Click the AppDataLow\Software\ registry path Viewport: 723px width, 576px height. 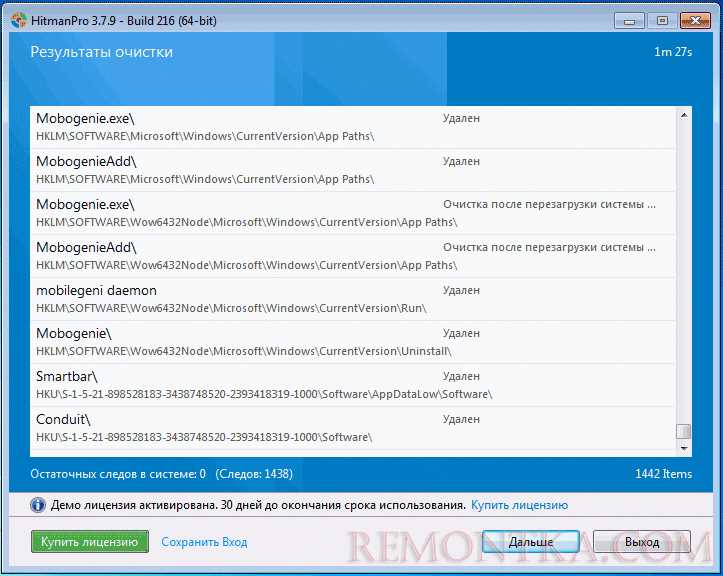(264, 394)
